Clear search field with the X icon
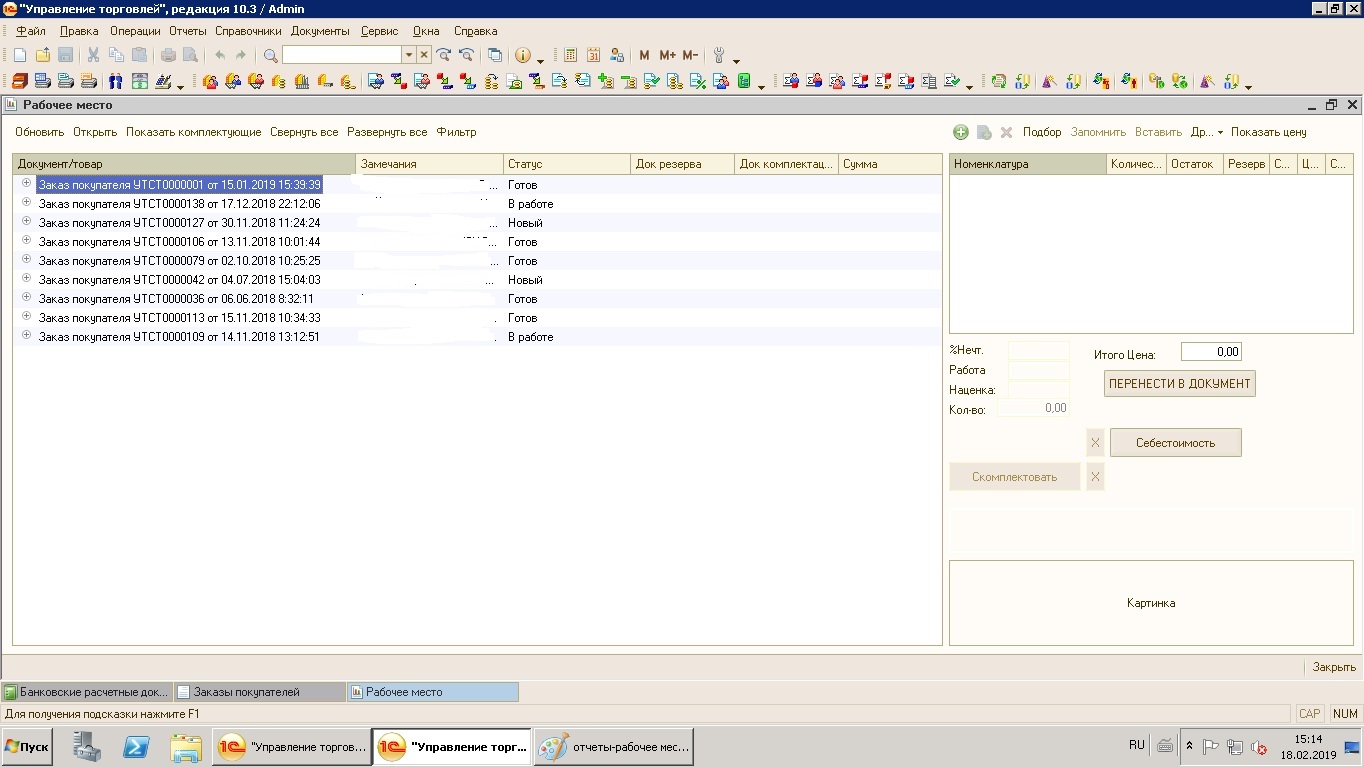The height and width of the screenshot is (768, 1364). pyautogui.click(x=424, y=55)
